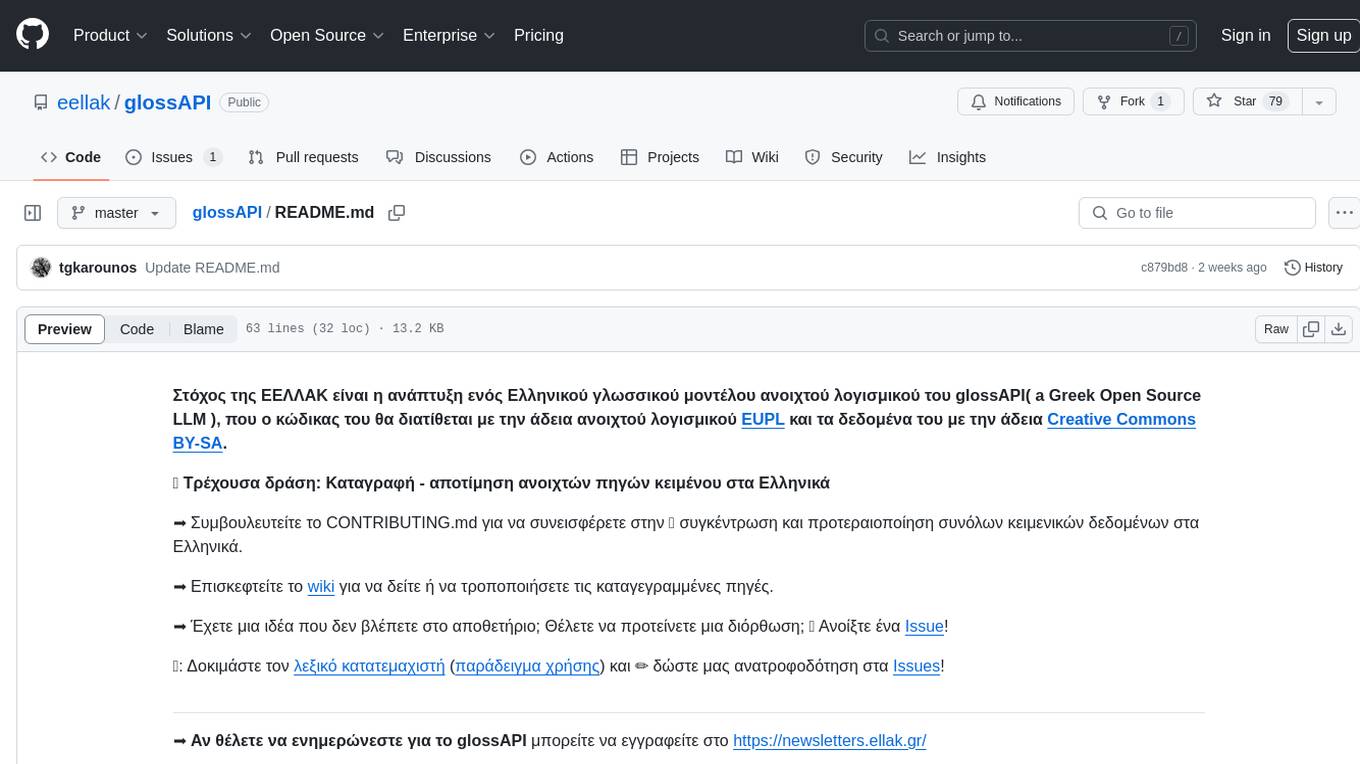Viewport: 1360px width, 764px height.
Task: Open the Update README.md commit message
Action: point(212,267)
